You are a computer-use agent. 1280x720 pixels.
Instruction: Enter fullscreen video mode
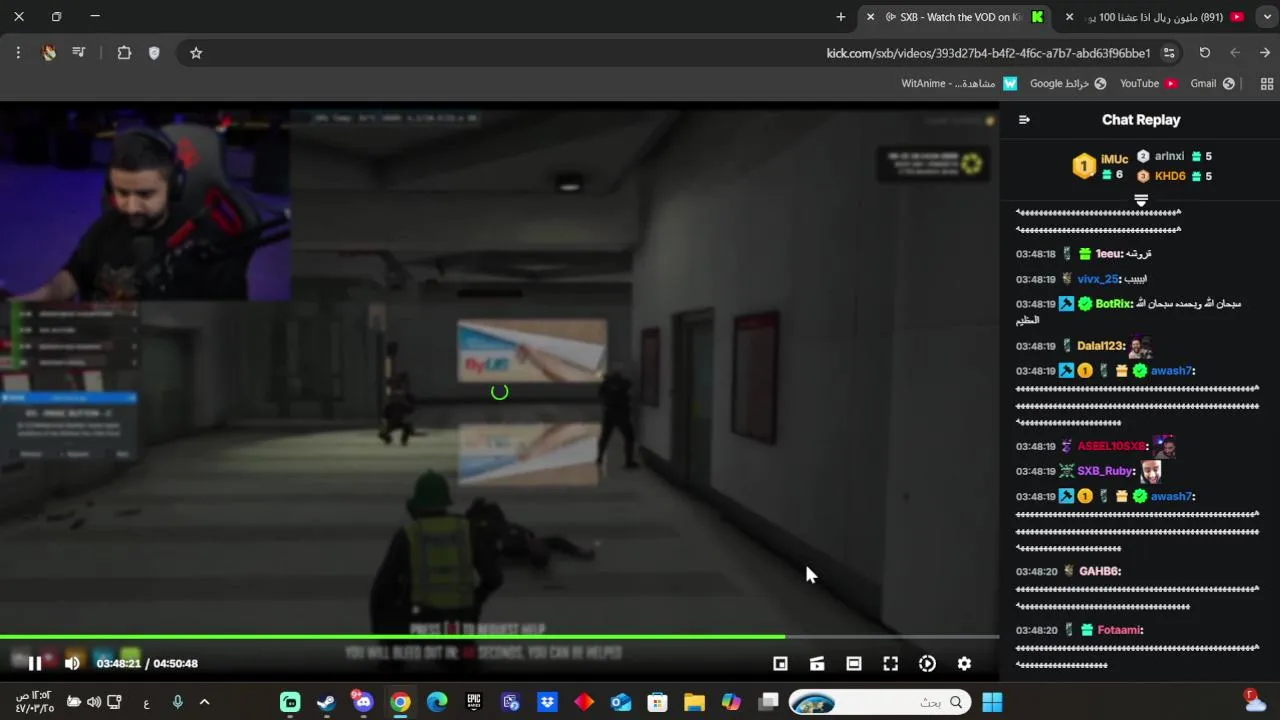(890, 663)
